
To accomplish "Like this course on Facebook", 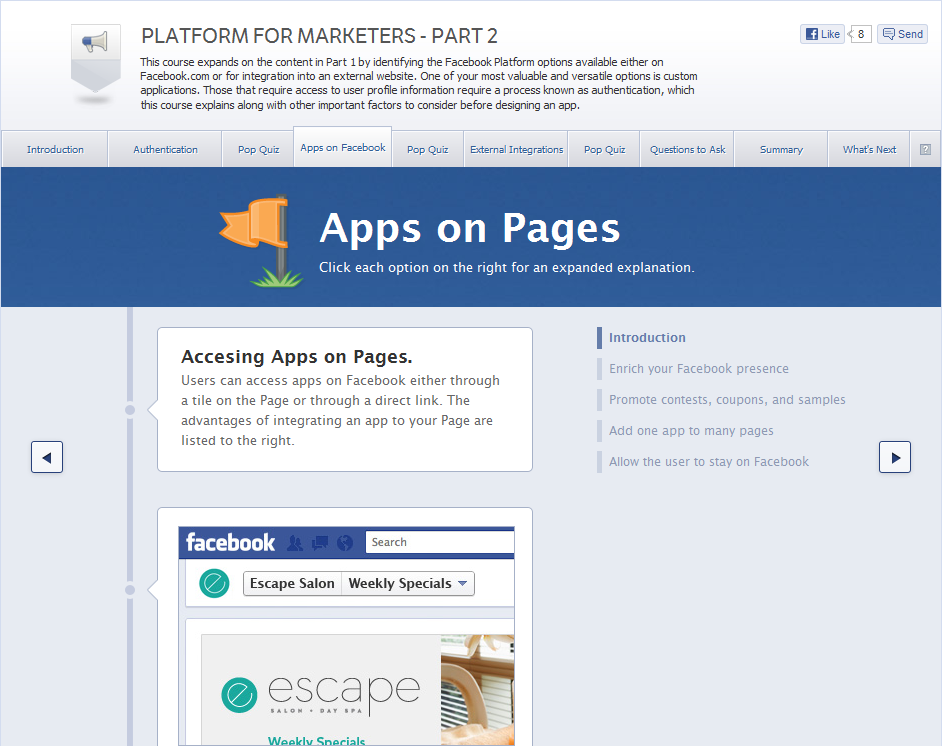I will 822,34.
